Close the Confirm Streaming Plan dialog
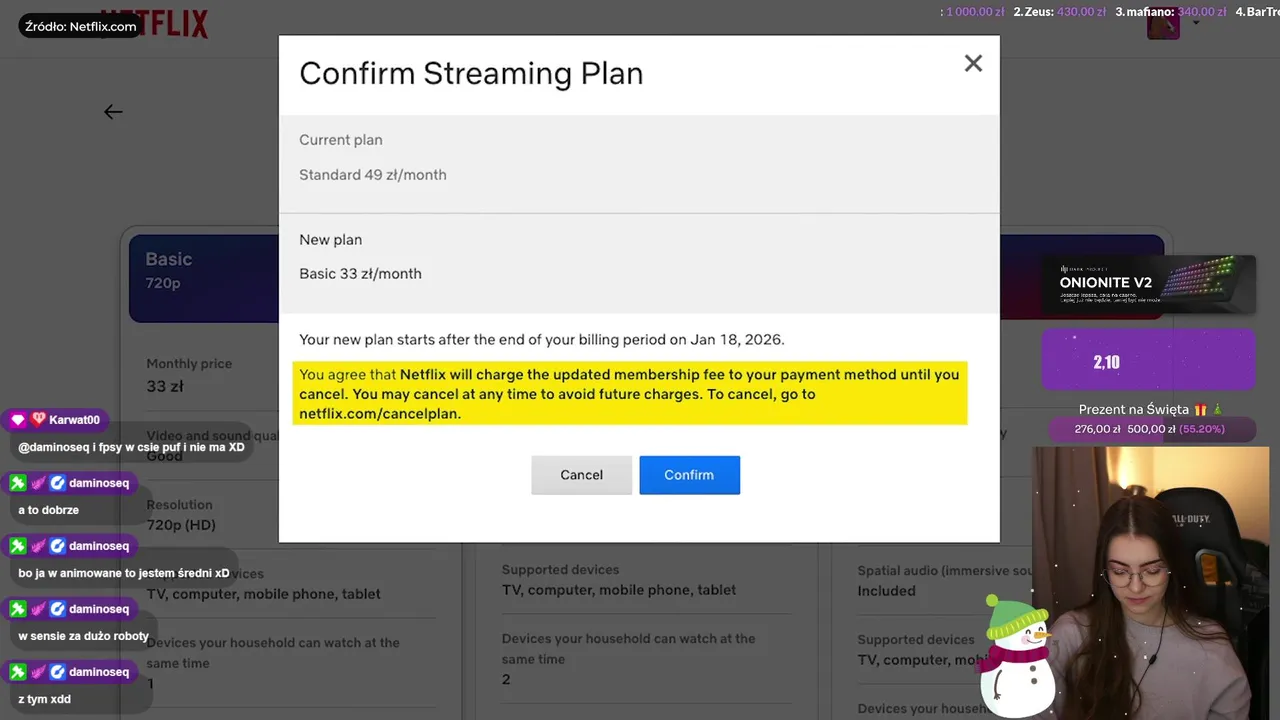This screenshot has width=1280, height=720. click(973, 63)
